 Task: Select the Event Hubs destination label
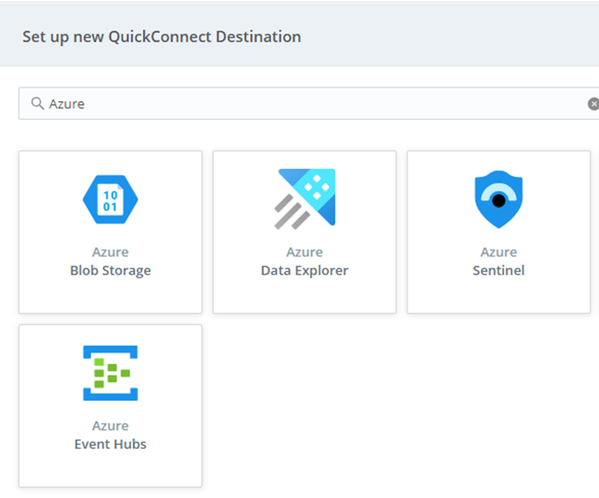(110, 444)
